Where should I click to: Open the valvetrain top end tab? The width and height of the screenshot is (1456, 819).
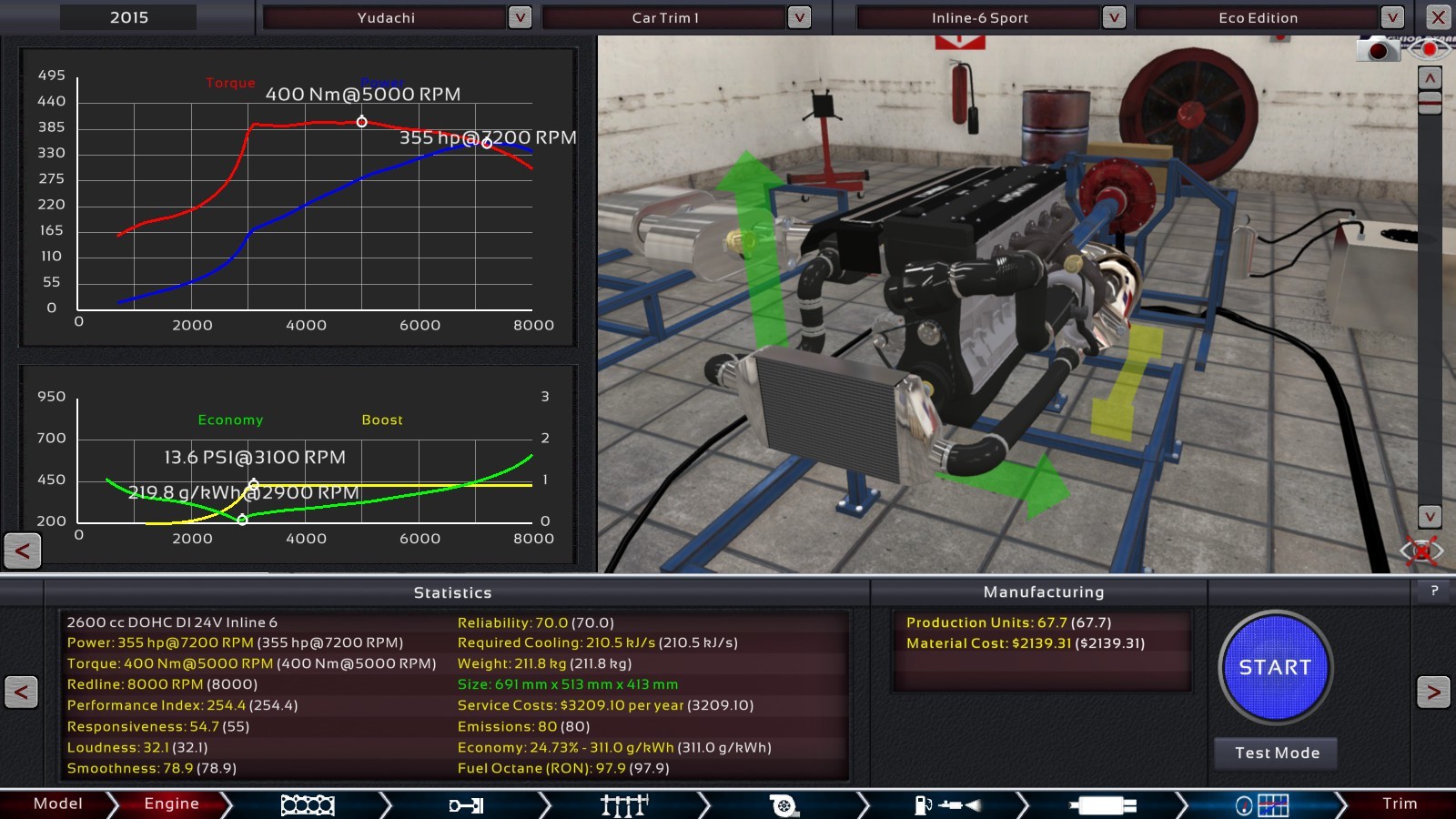624,804
